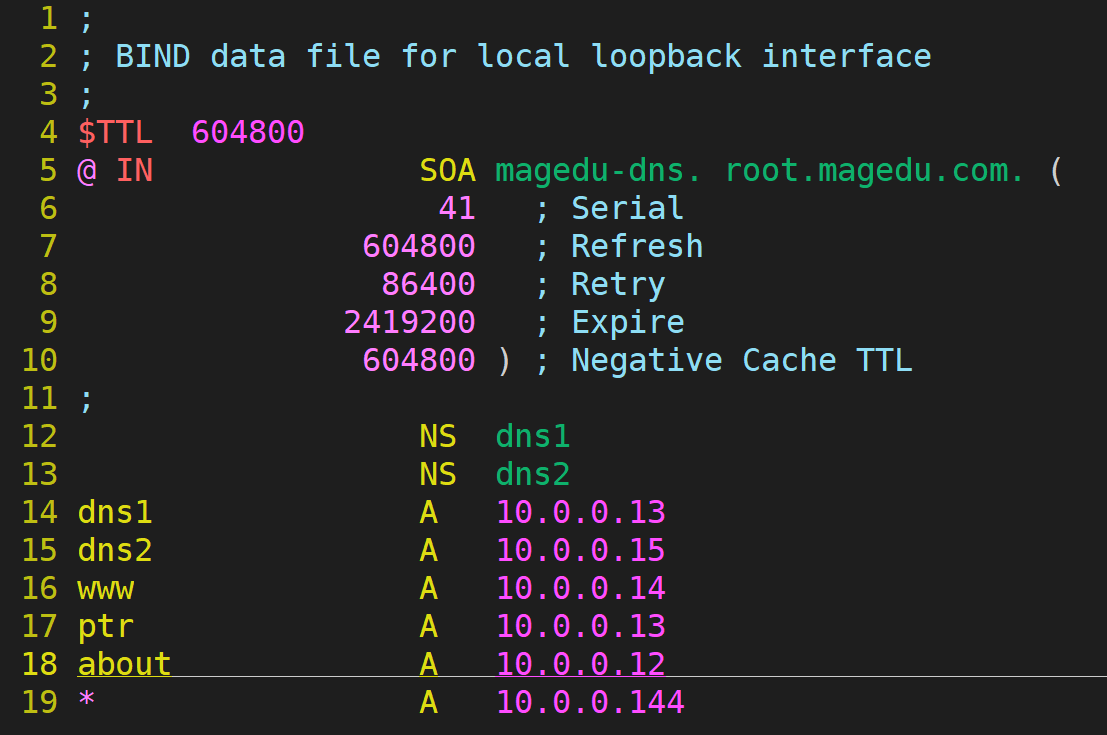Select IP address 10.0.0.144

point(590,703)
